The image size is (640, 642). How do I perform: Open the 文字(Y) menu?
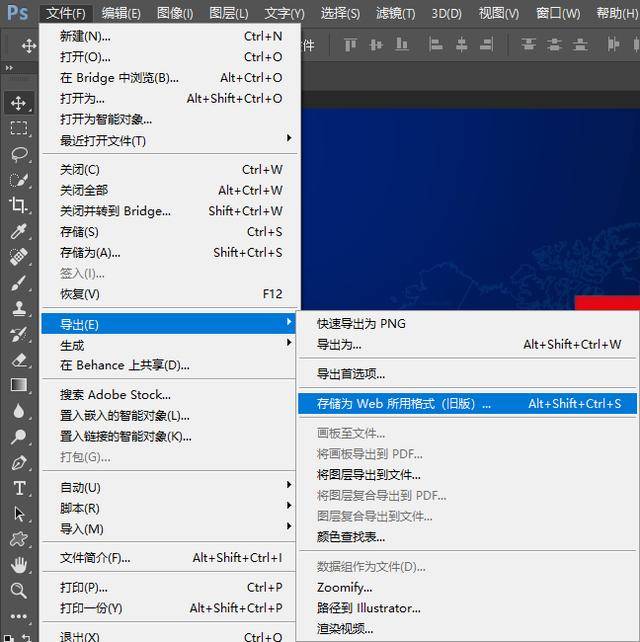point(285,14)
